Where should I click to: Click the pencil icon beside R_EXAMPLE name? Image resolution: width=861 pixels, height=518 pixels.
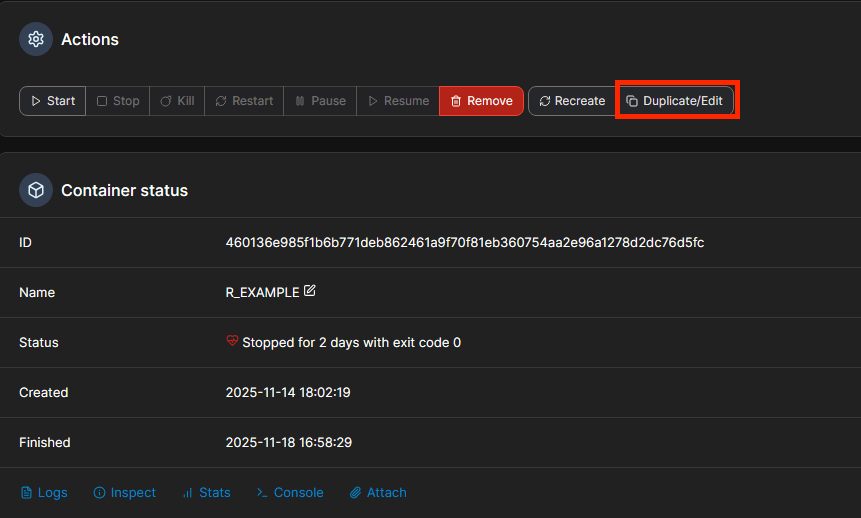pyautogui.click(x=310, y=291)
